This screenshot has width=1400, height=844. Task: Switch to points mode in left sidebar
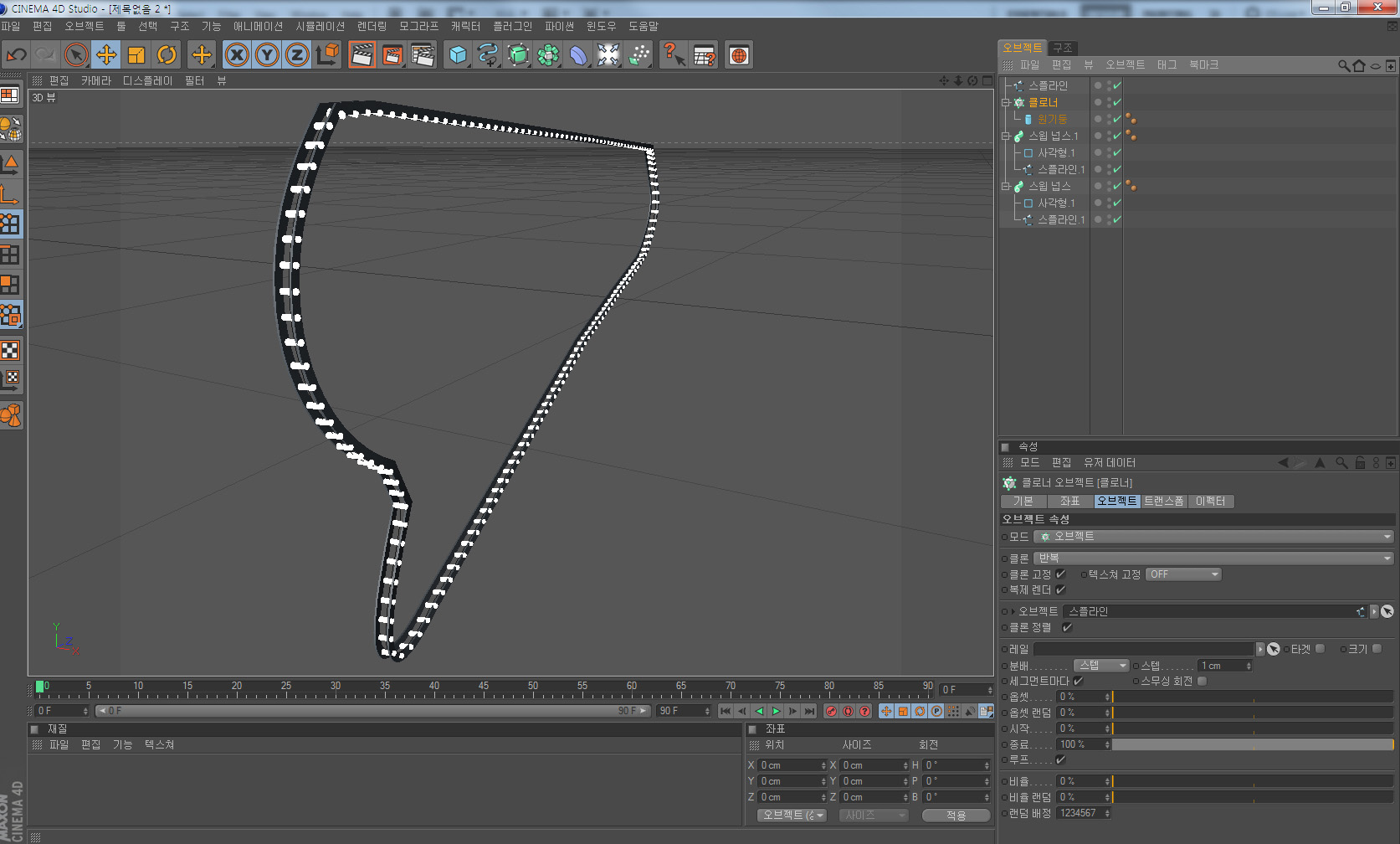point(10,224)
